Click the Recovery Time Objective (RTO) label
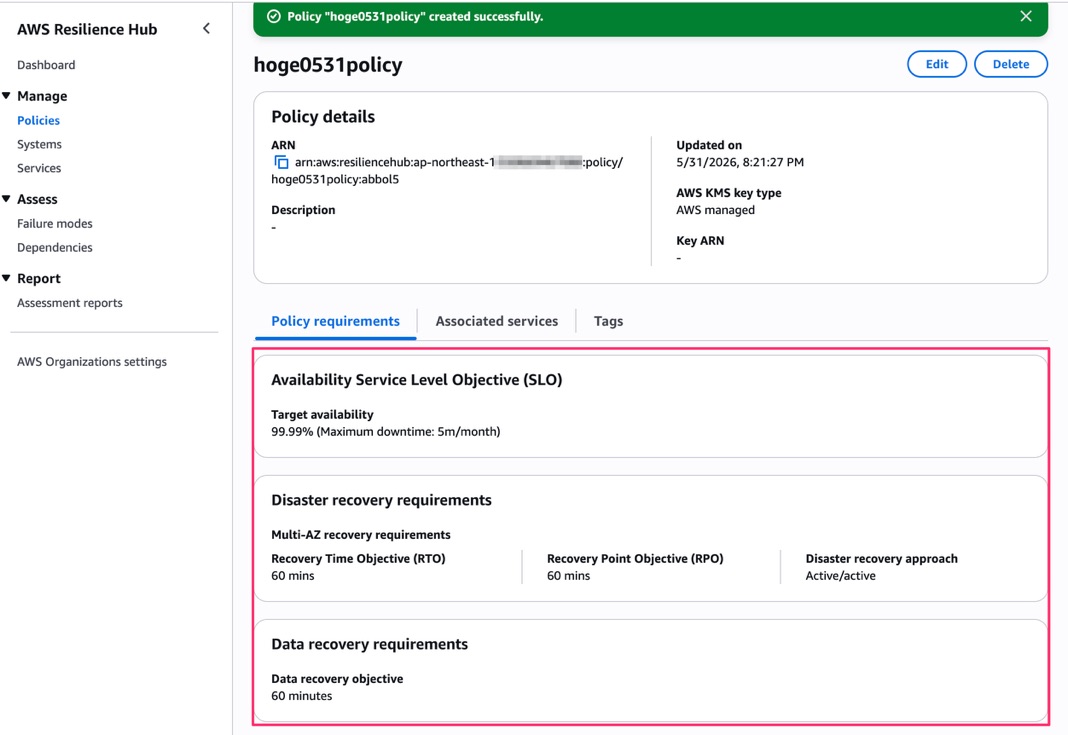Screen dimensions: 1068x735 click(x=358, y=559)
